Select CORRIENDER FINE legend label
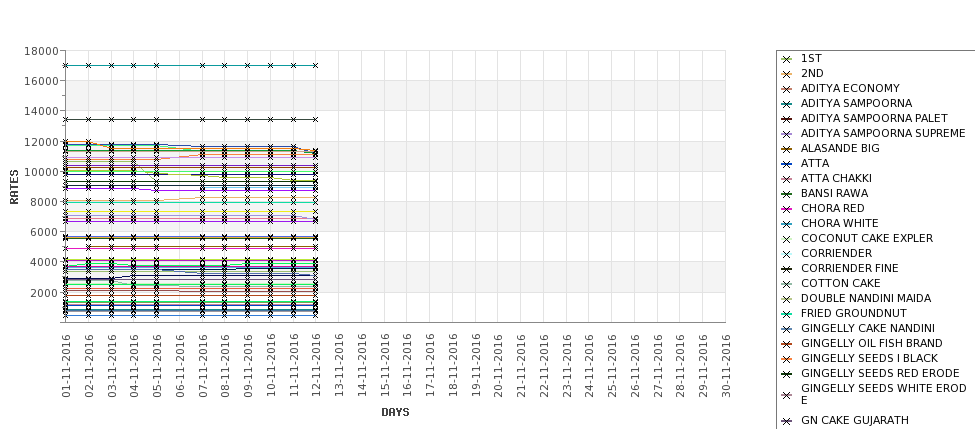The height and width of the screenshot is (429, 975). tap(849, 268)
